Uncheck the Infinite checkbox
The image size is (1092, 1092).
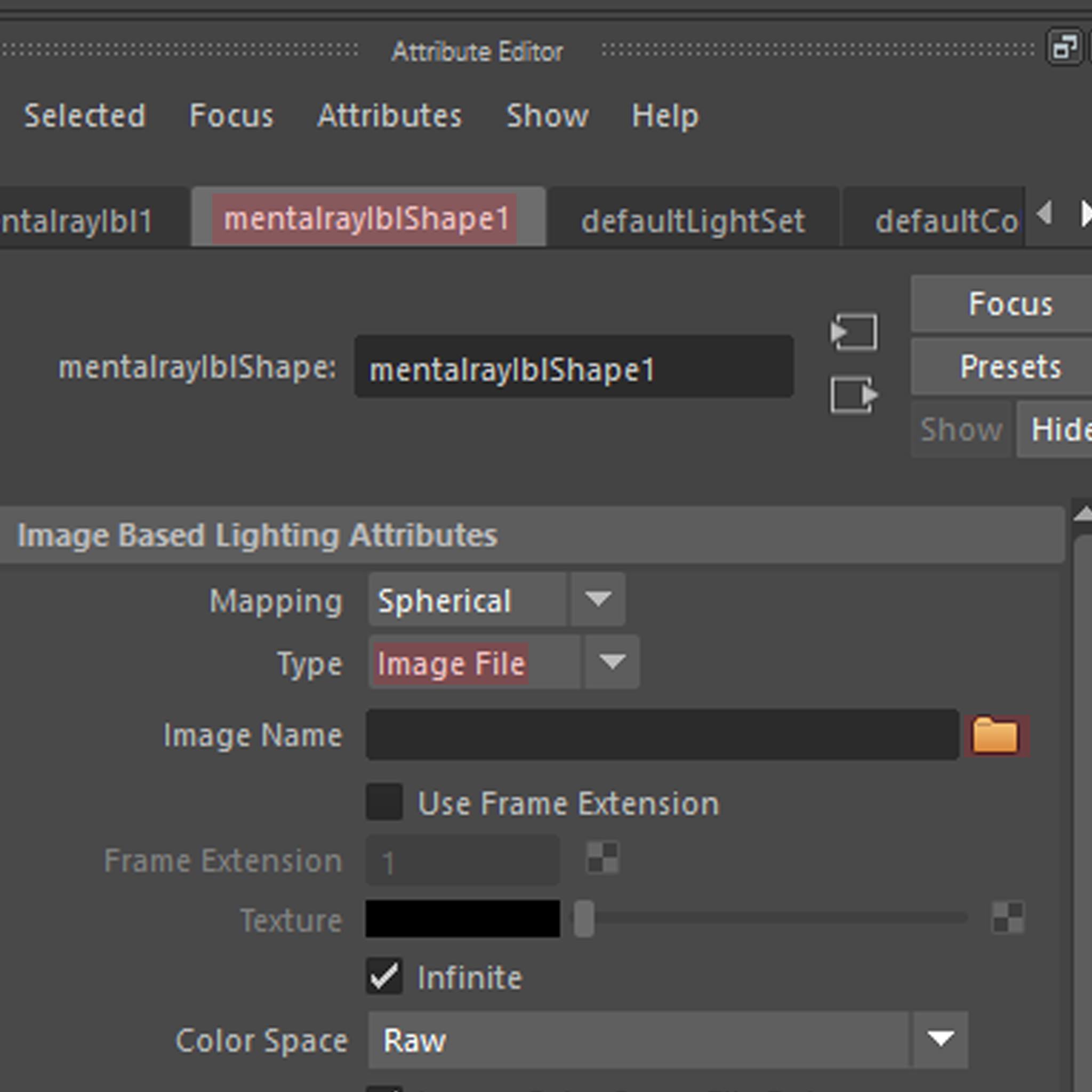pyautogui.click(x=384, y=976)
